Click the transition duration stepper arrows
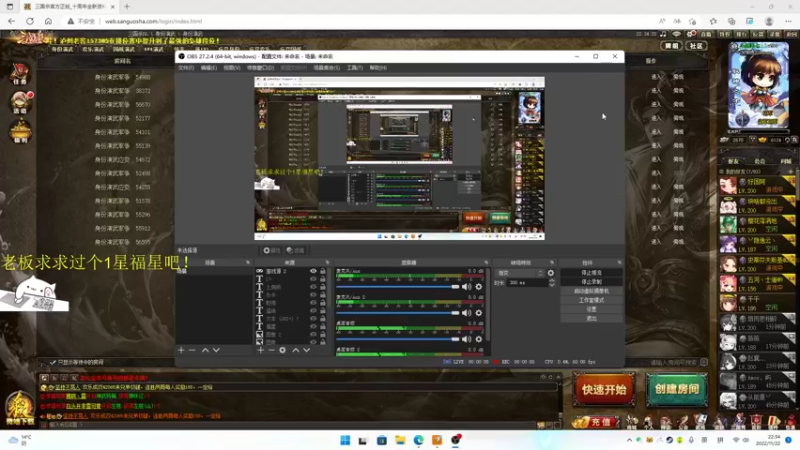 pyautogui.click(x=552, y=282)
